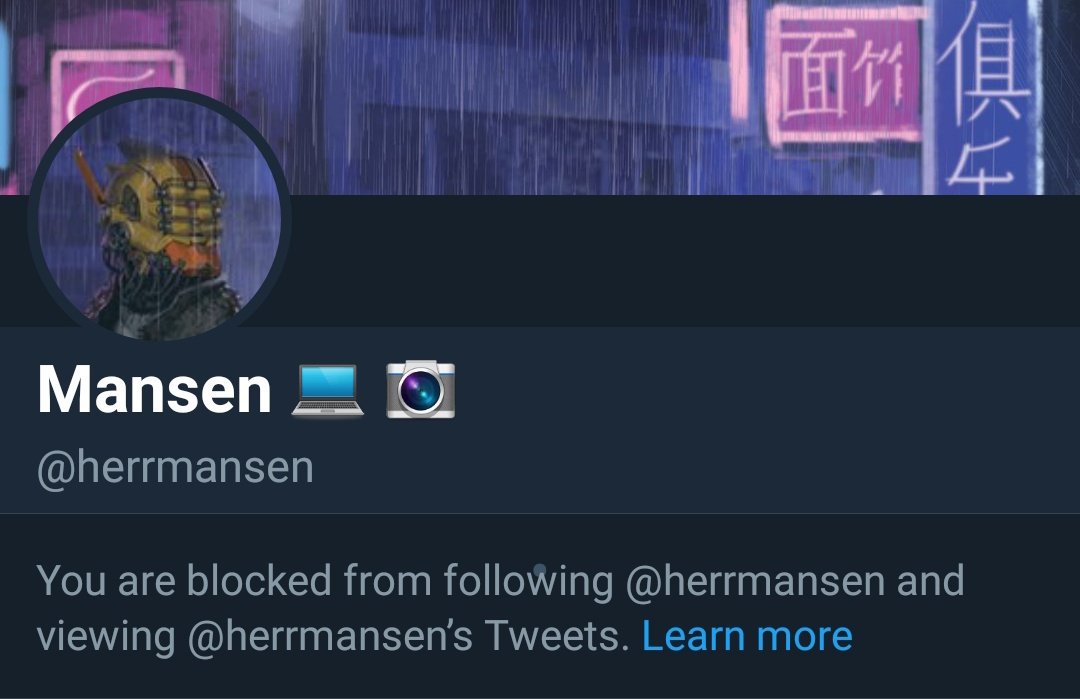The image size is (1080, 699).
Task: Click the pink neon Chinese-character sign
Action: [x=844, y=76]
